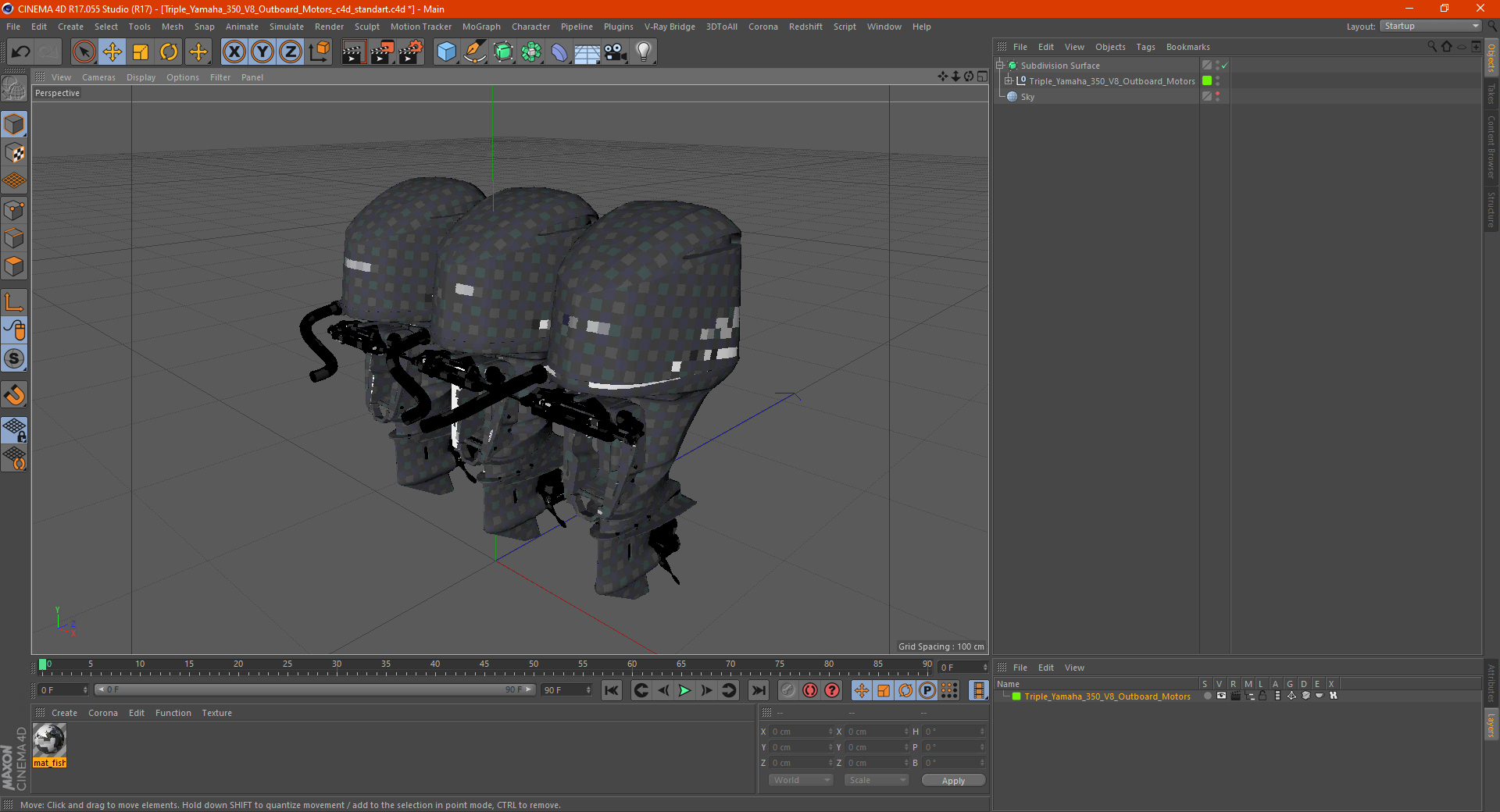The width and height of the screenshot is (1500, 812).
Task: Toggle layer view eye icon
Action: coord(1221,696)
